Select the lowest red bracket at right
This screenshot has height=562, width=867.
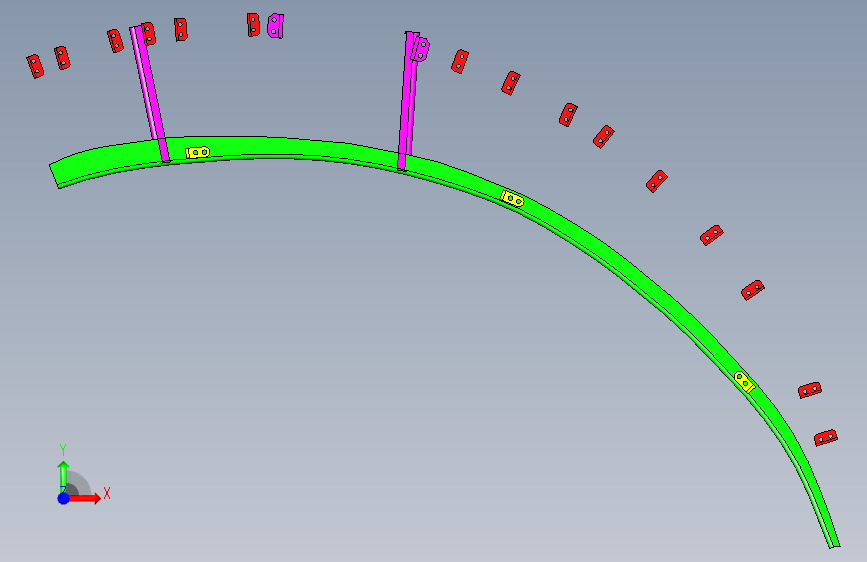click(x=826, y=438)
